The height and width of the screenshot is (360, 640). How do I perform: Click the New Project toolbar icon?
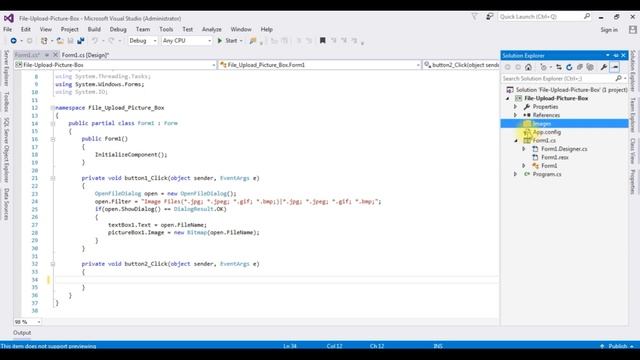(x=44, y=41)
